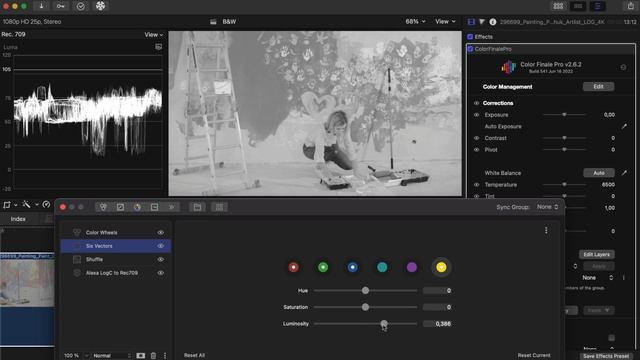Toggle the inspector sliders icon

coord(598,6)
